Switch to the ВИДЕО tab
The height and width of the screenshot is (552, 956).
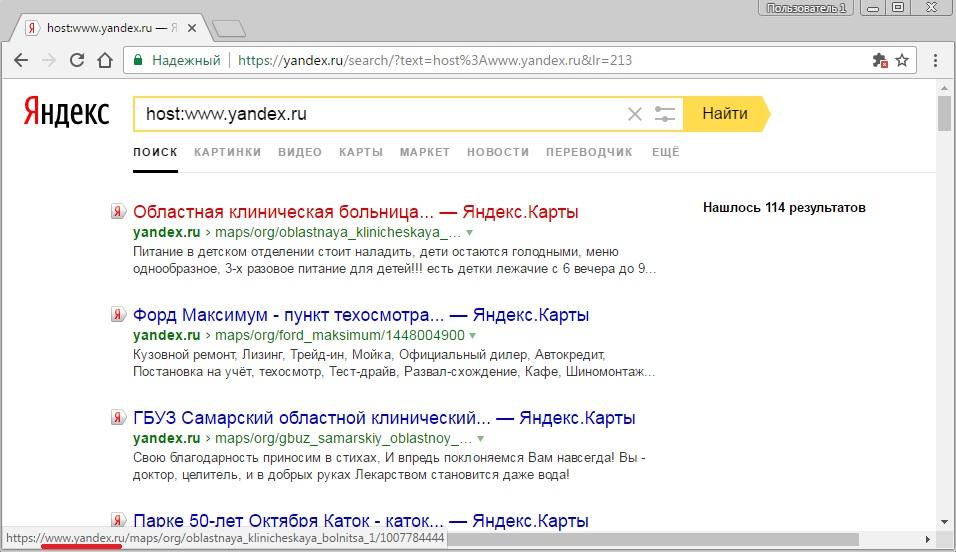tap(300, 152)
